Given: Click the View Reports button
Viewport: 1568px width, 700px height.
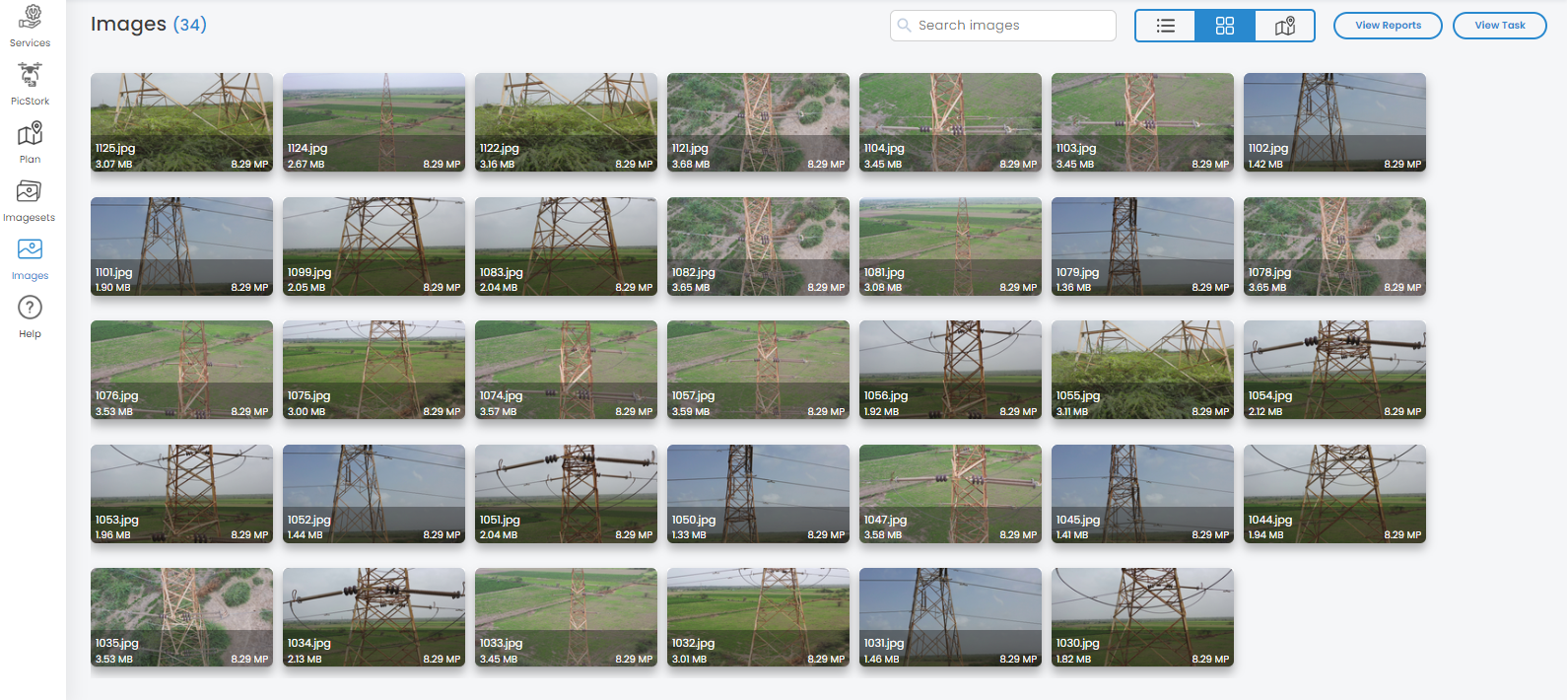Looking at the screenshot, I should coord(1388,26).
